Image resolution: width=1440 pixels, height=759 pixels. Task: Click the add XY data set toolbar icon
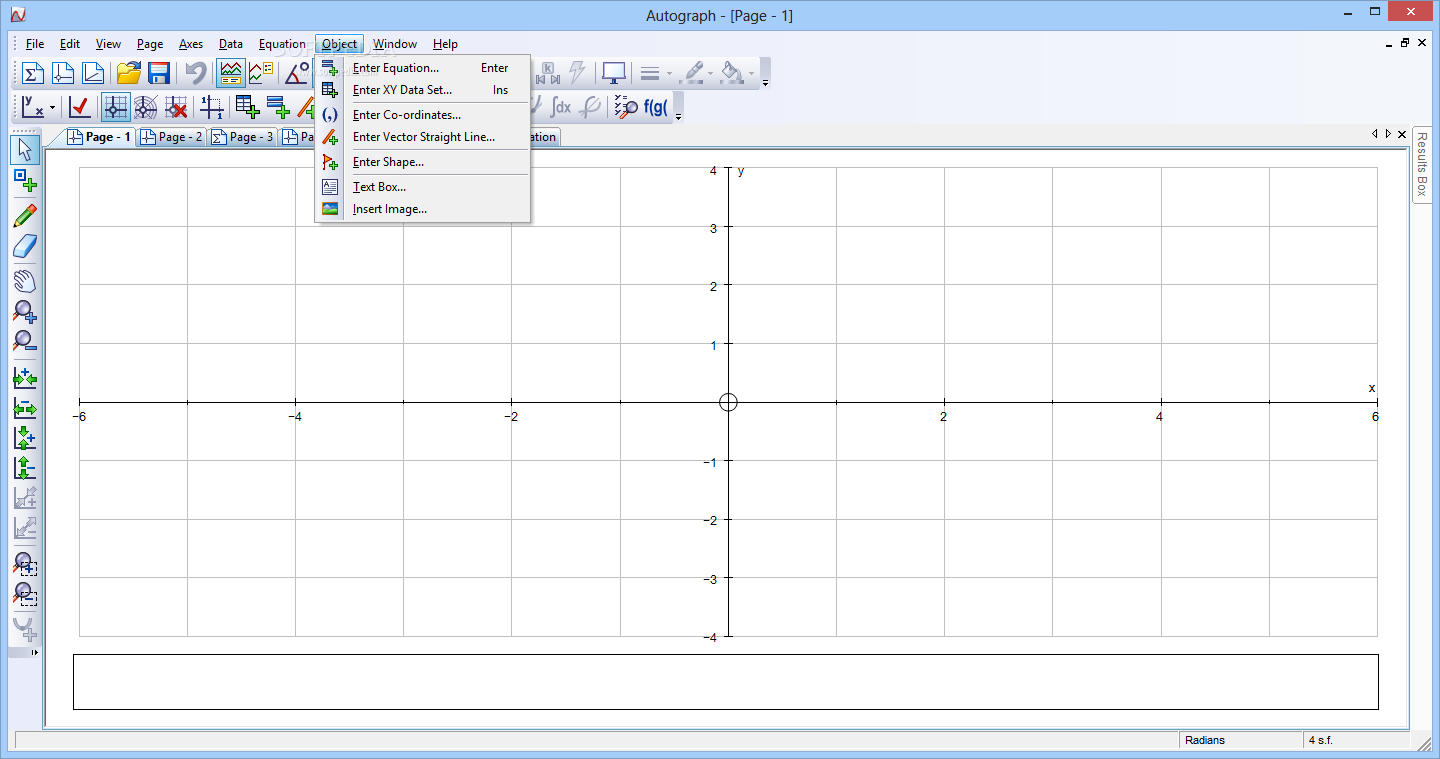(x=247, y=107)
